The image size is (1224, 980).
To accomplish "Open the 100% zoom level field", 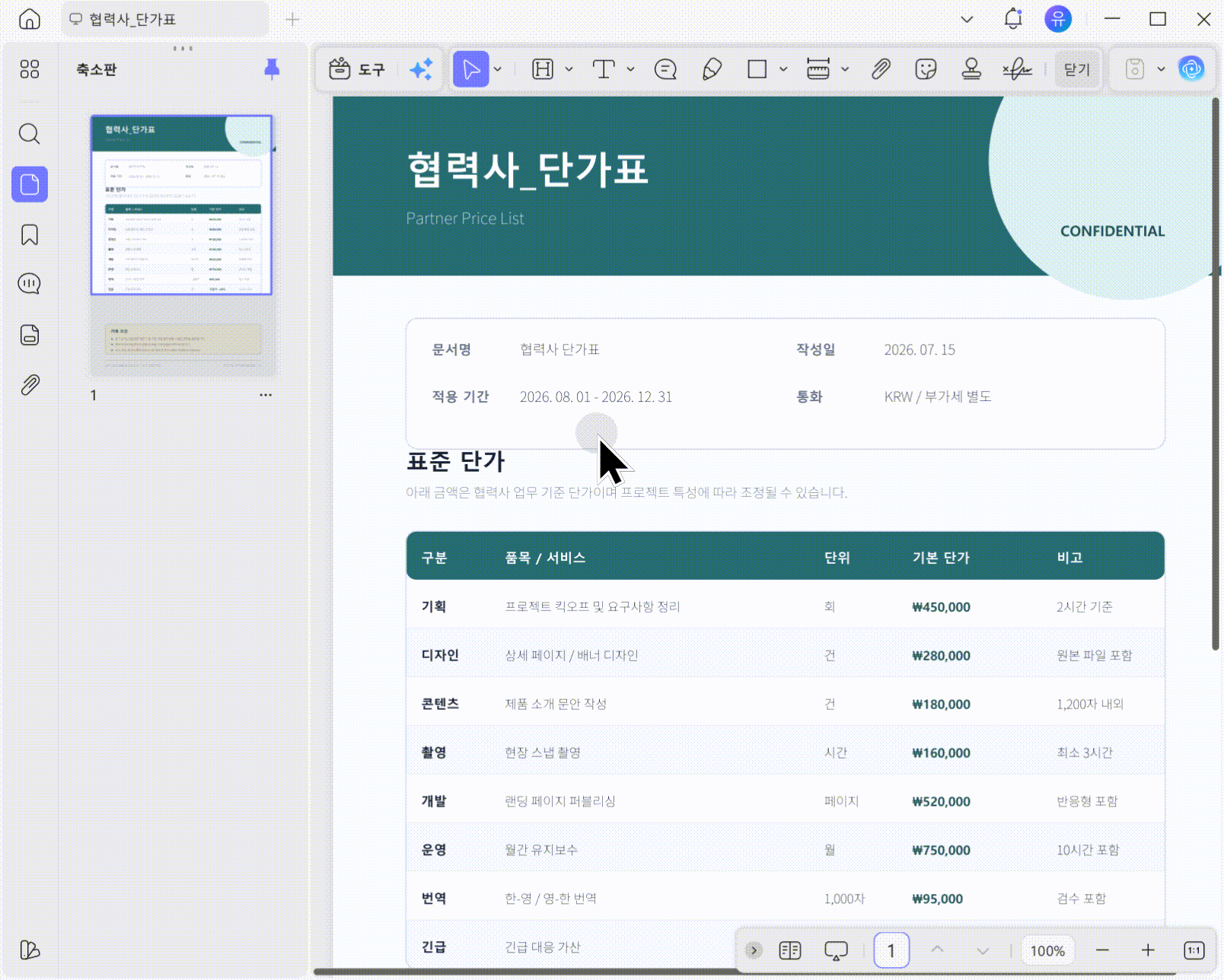I will [1047, 950].
